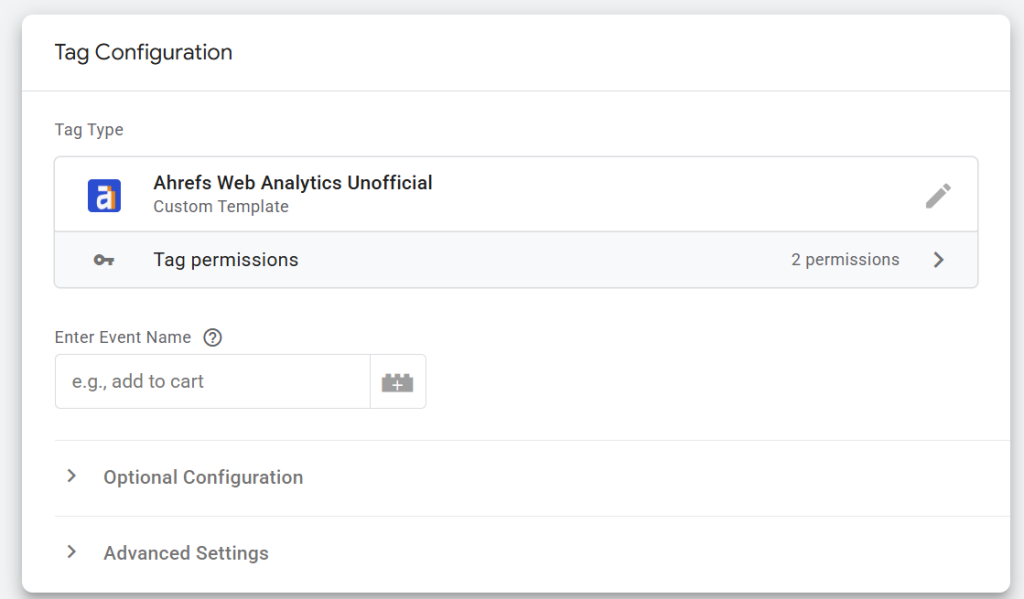Open the Tag permissions row
This screenshot has height=599, width=1024.
coord(516,260)
